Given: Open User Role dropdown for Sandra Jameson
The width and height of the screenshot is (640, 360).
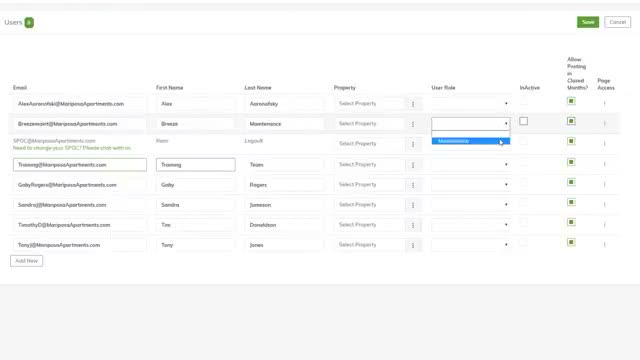Looking at the screenshot, I should pyautogui.click(x=471, y=204).
